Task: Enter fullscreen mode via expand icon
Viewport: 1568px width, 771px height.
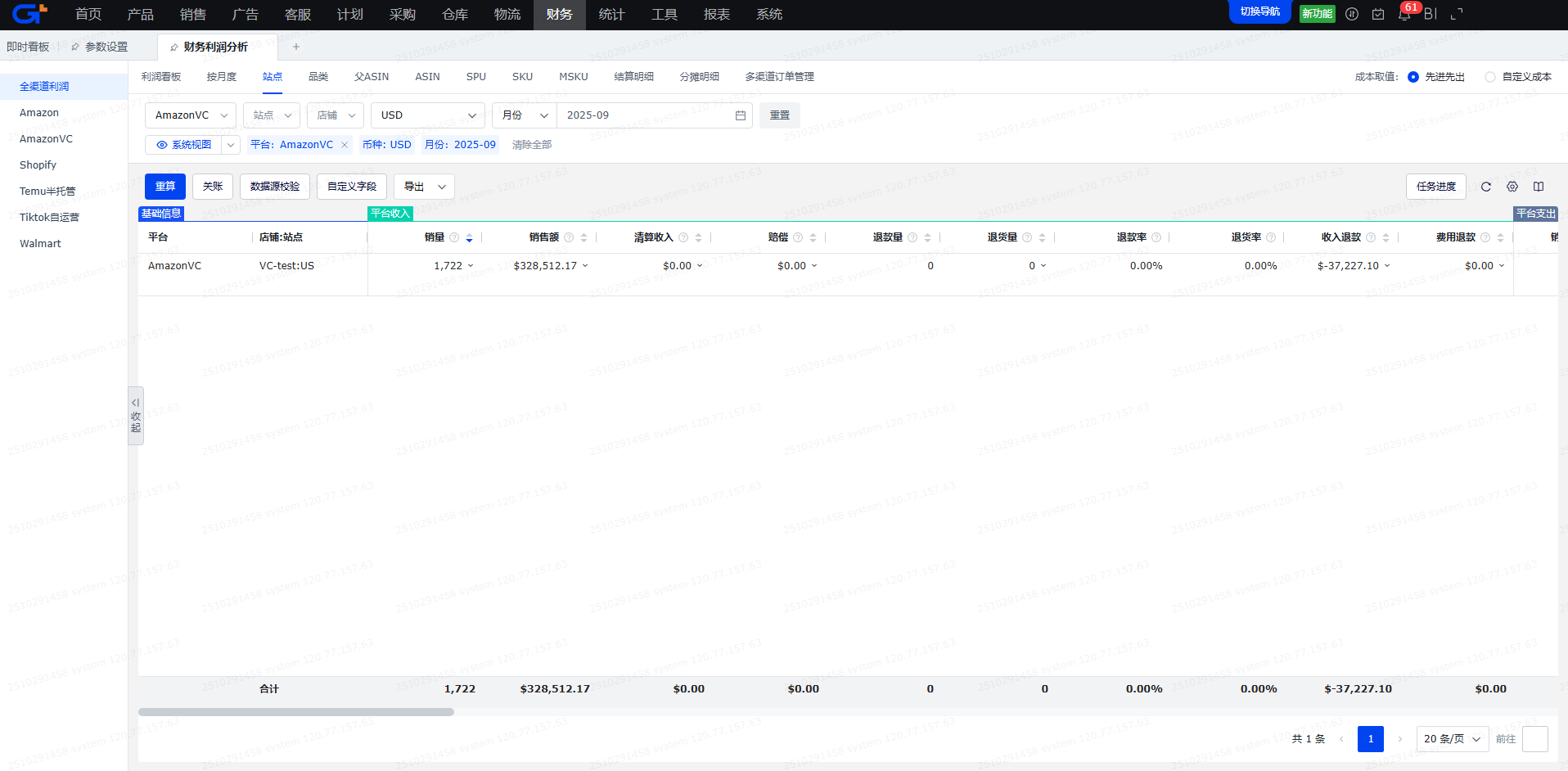Action: pyautogui.click(x=1457, y=15)
